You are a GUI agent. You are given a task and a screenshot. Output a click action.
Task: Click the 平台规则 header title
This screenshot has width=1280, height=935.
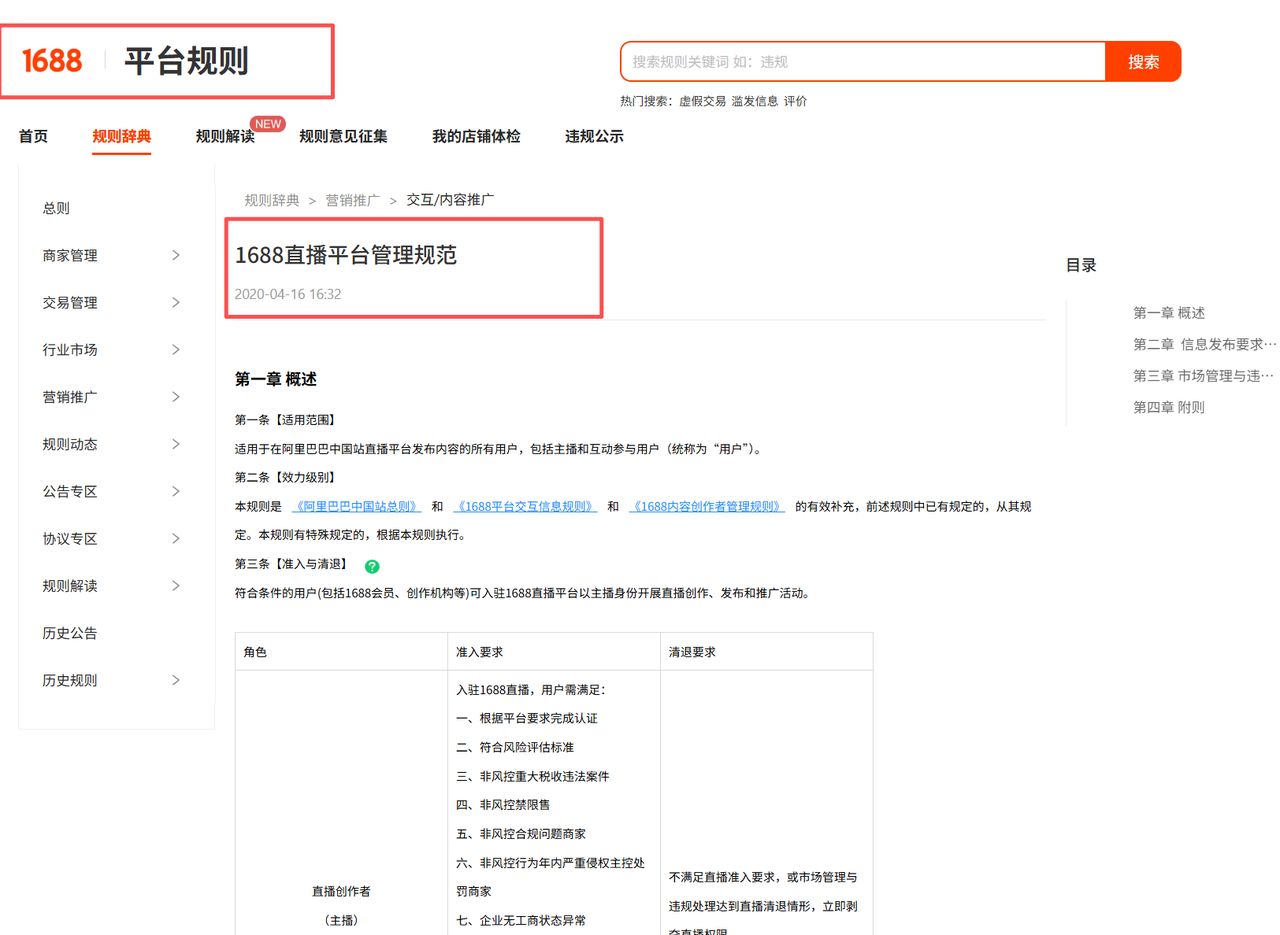point(186,61)
